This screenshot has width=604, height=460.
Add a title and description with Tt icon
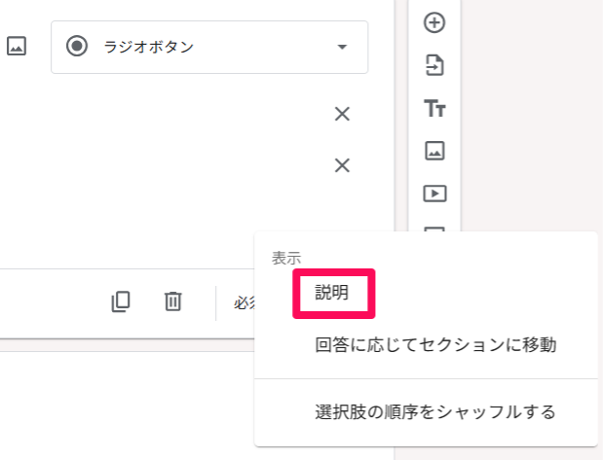pos(435,108)
